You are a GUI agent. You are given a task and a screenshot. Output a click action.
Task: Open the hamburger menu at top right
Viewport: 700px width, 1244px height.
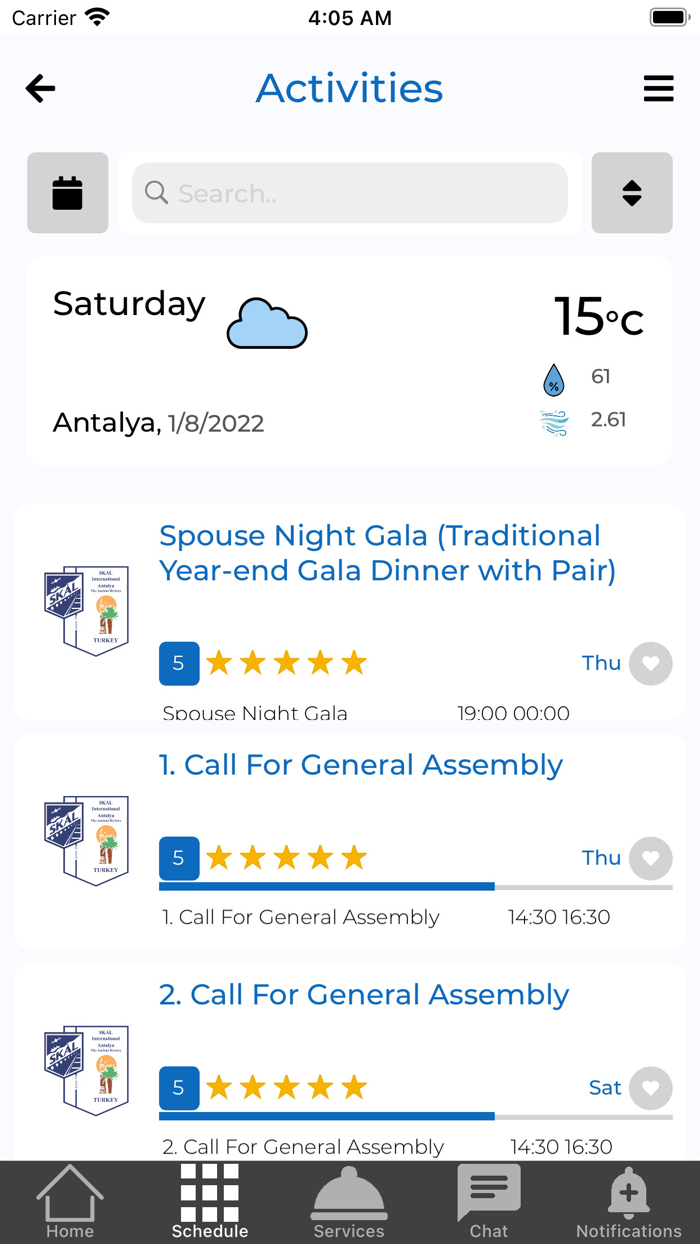[x=659, y=88]
